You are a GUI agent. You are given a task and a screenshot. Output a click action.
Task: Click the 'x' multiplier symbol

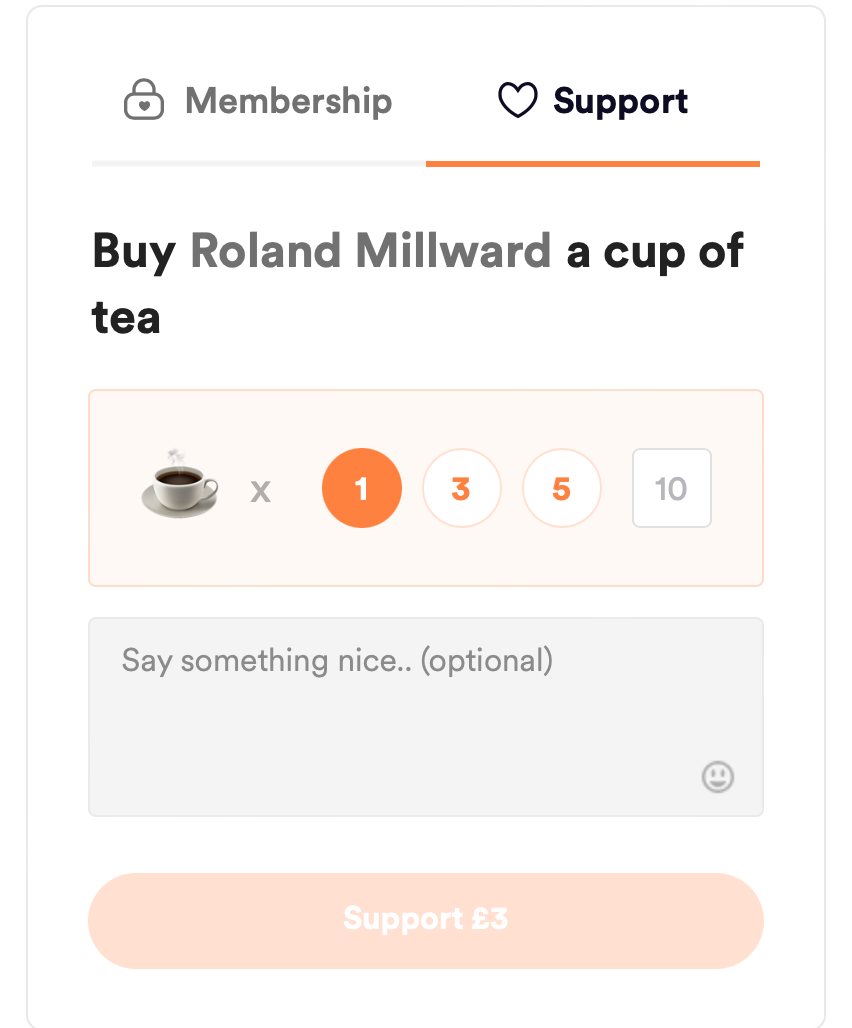[x=261, y=490]
